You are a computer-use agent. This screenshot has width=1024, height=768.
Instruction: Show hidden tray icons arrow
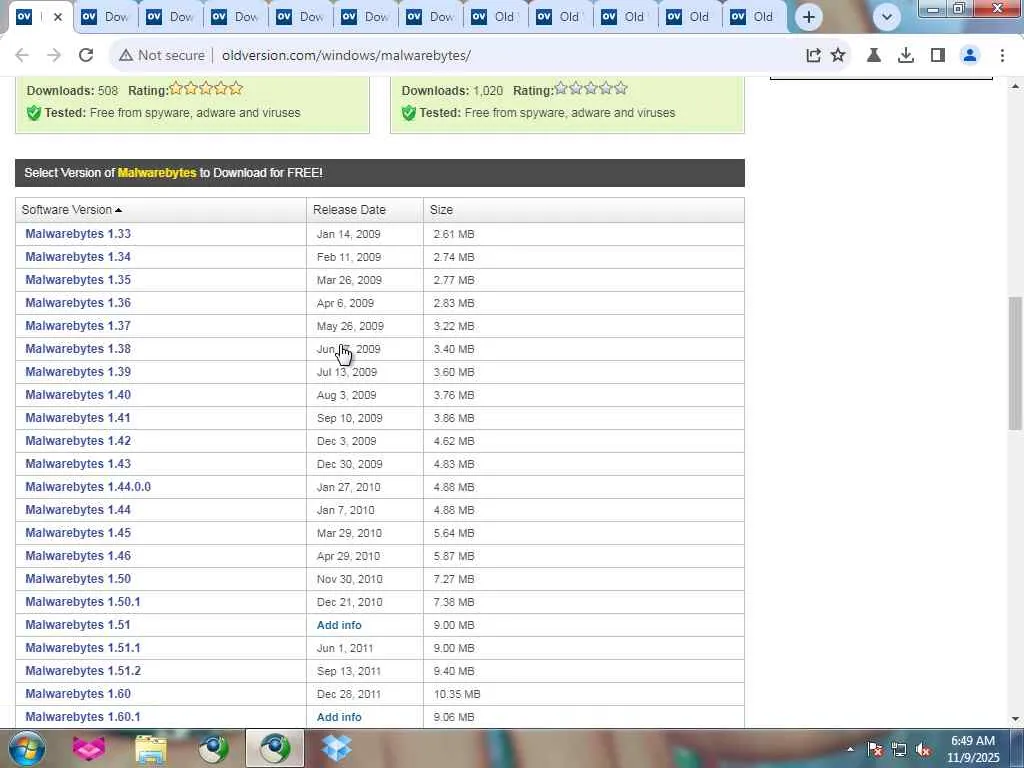click(850, 749)
